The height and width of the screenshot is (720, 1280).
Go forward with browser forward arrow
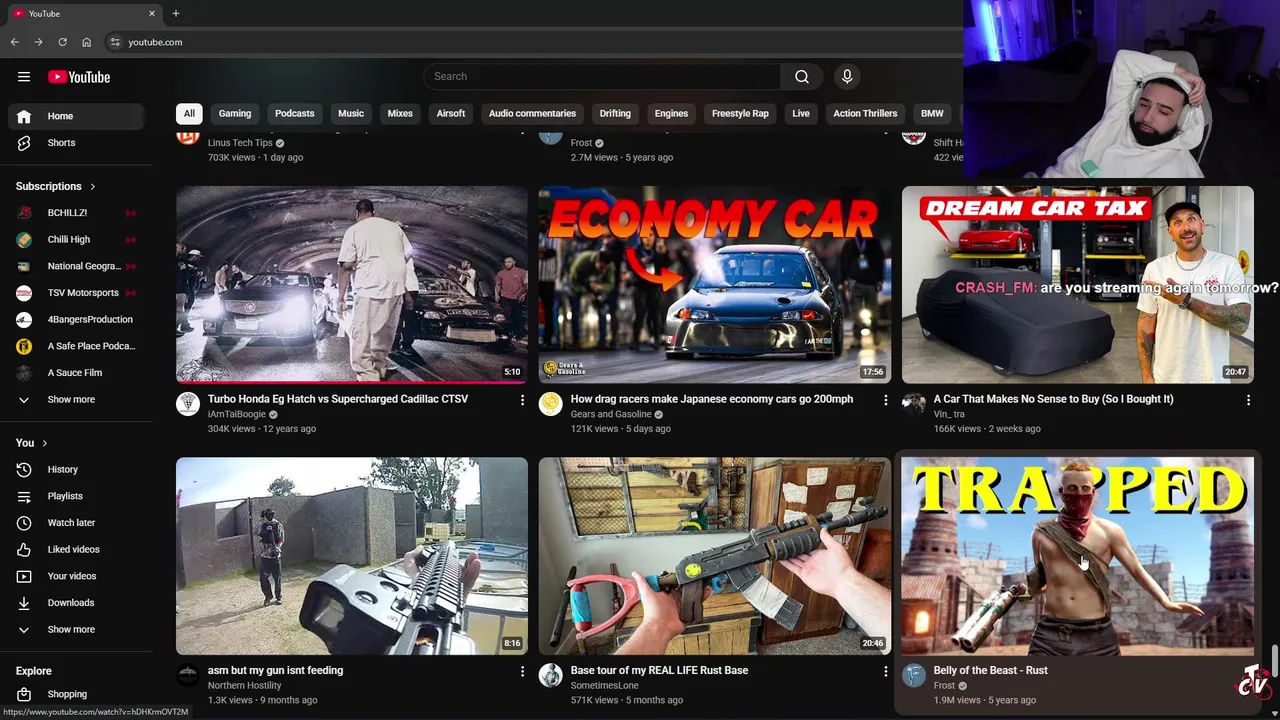point(38,42)
